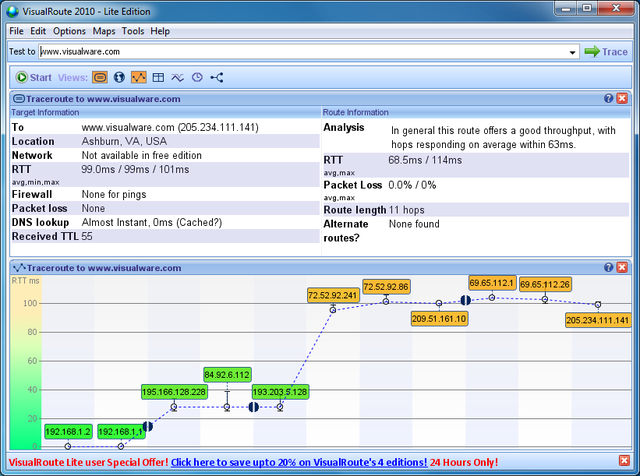Screen dimensions: 640x476
Task: Open the Maps menu
Action: 104,31
